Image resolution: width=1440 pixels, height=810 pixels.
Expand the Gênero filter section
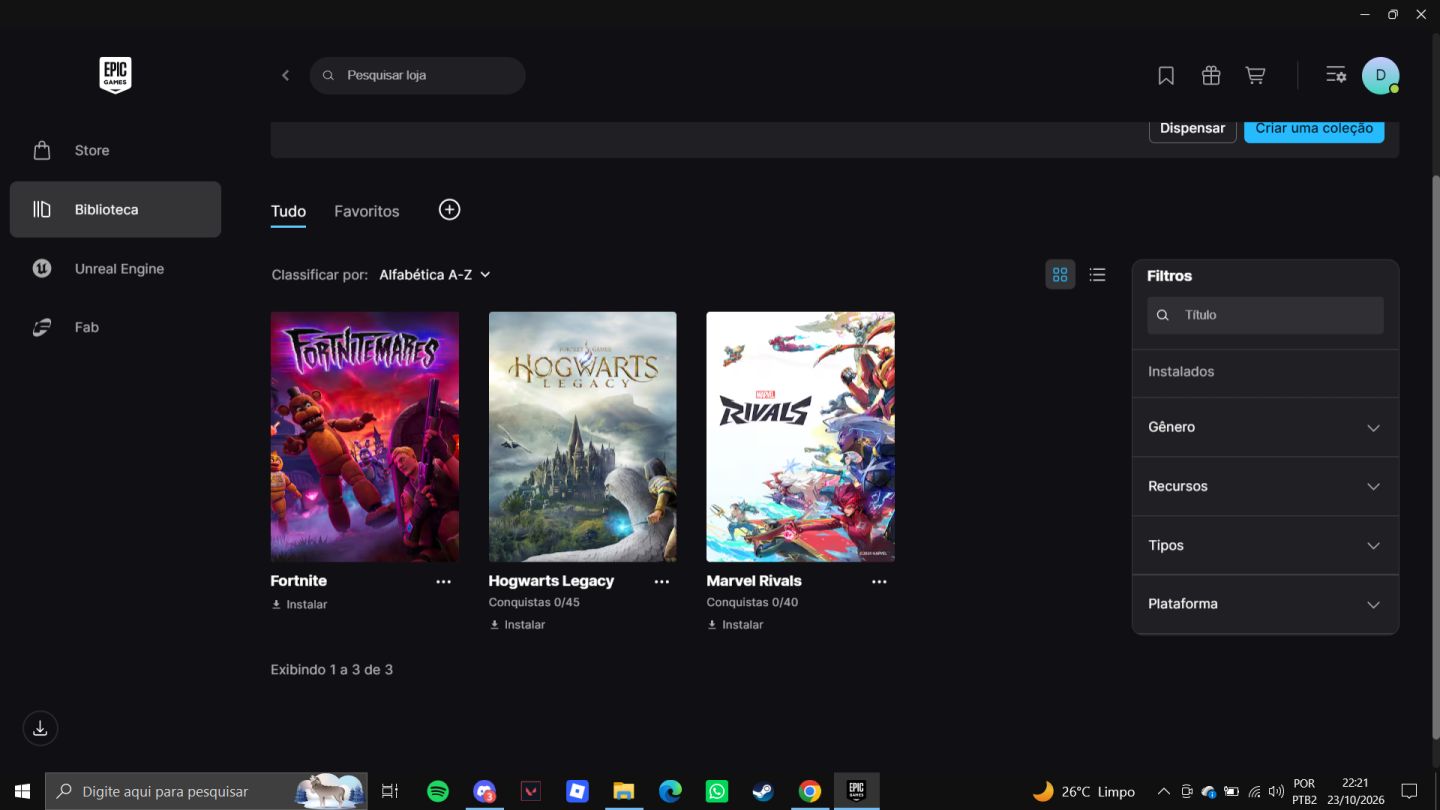click(1265, 427)
